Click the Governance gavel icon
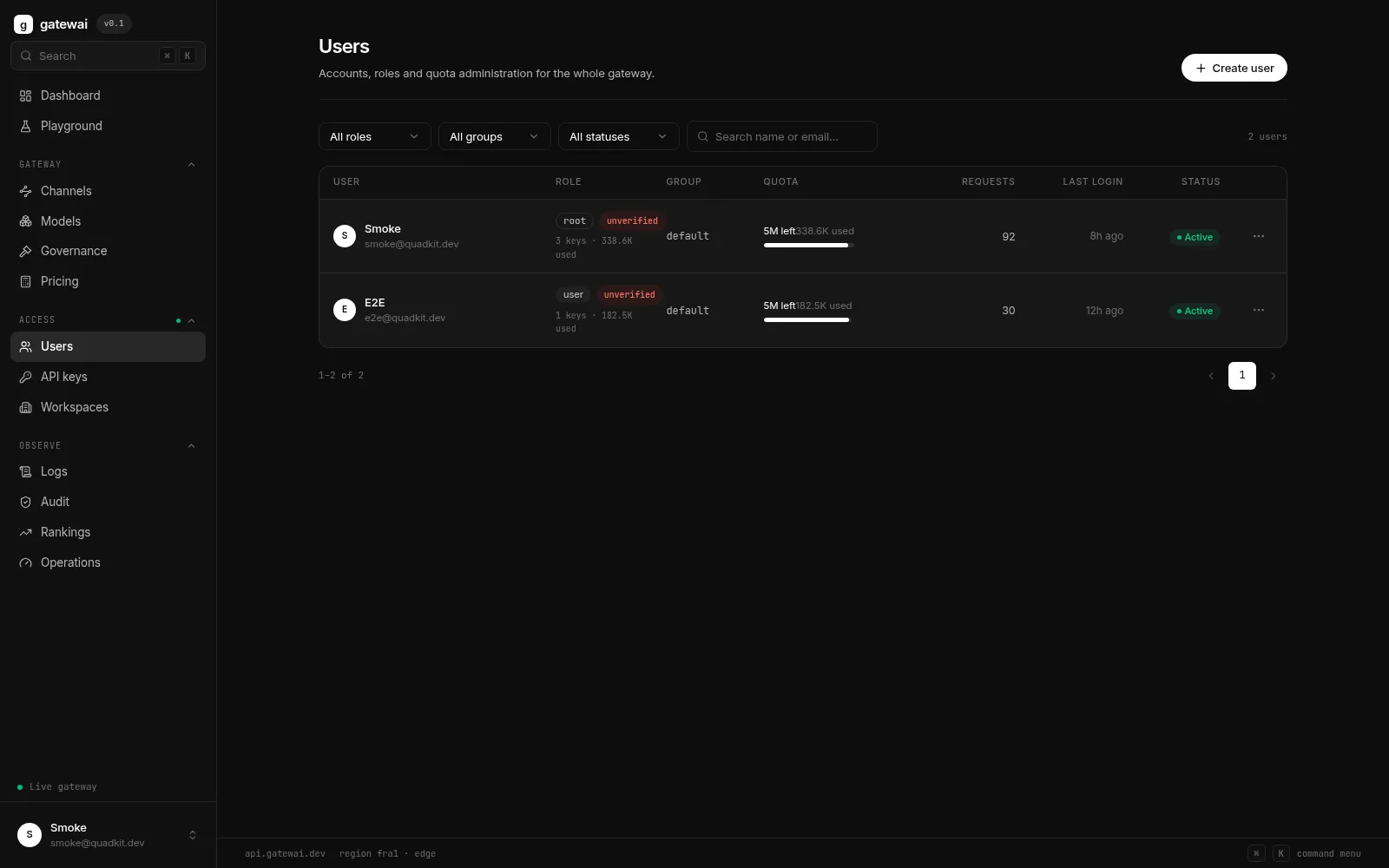Image resolution: width=1389 pixels, height=868 pixels. pos(26,251)
